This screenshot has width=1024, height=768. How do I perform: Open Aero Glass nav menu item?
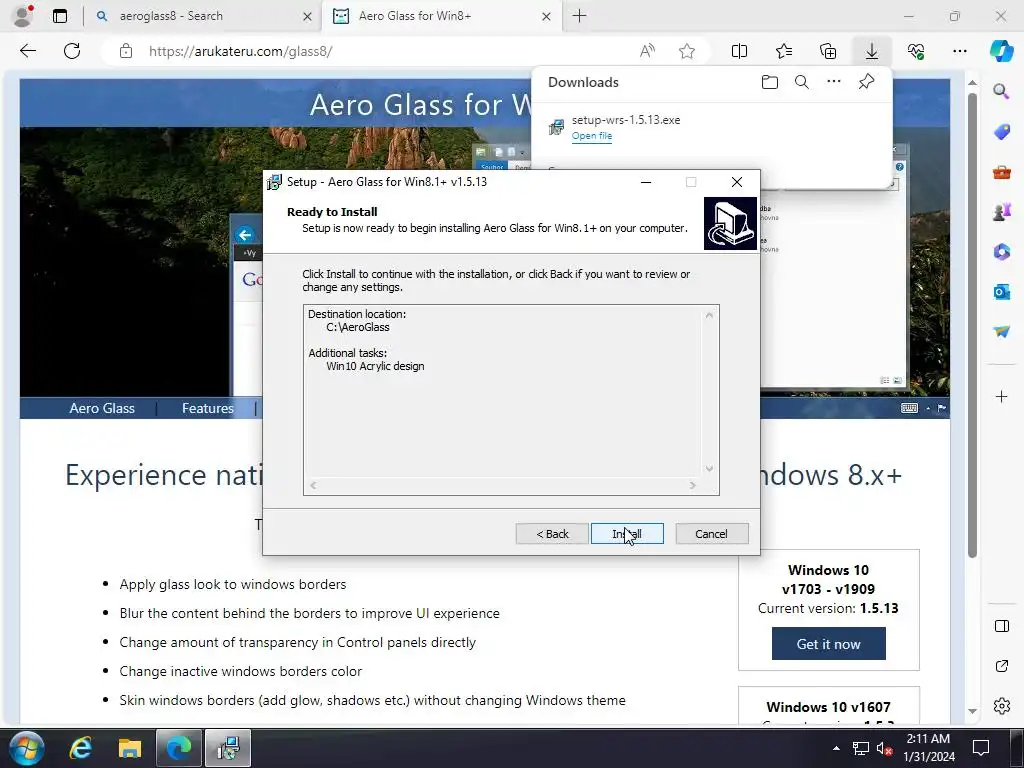(x=102, y=408)
